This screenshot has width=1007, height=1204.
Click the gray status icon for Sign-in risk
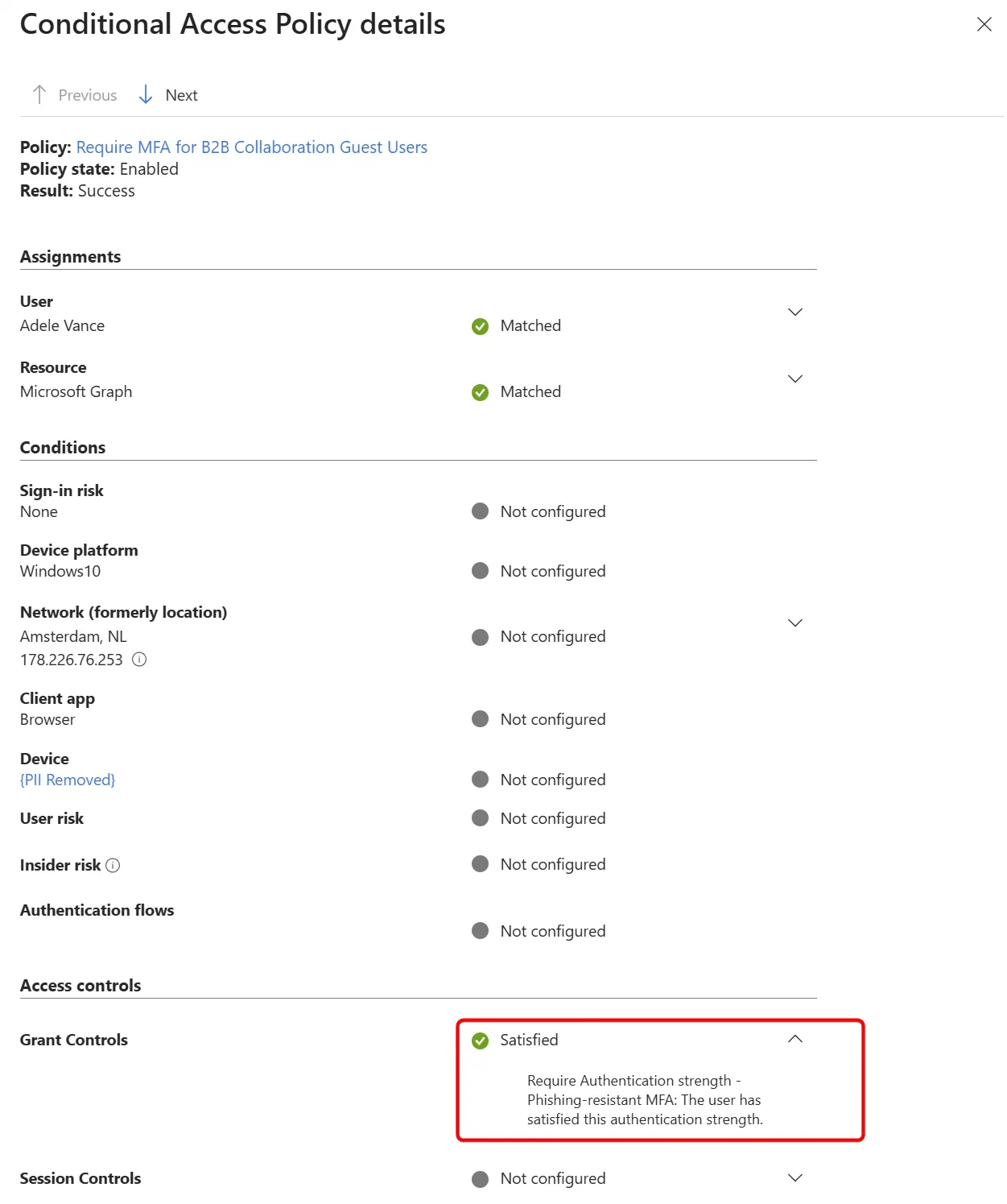point(481,511)
